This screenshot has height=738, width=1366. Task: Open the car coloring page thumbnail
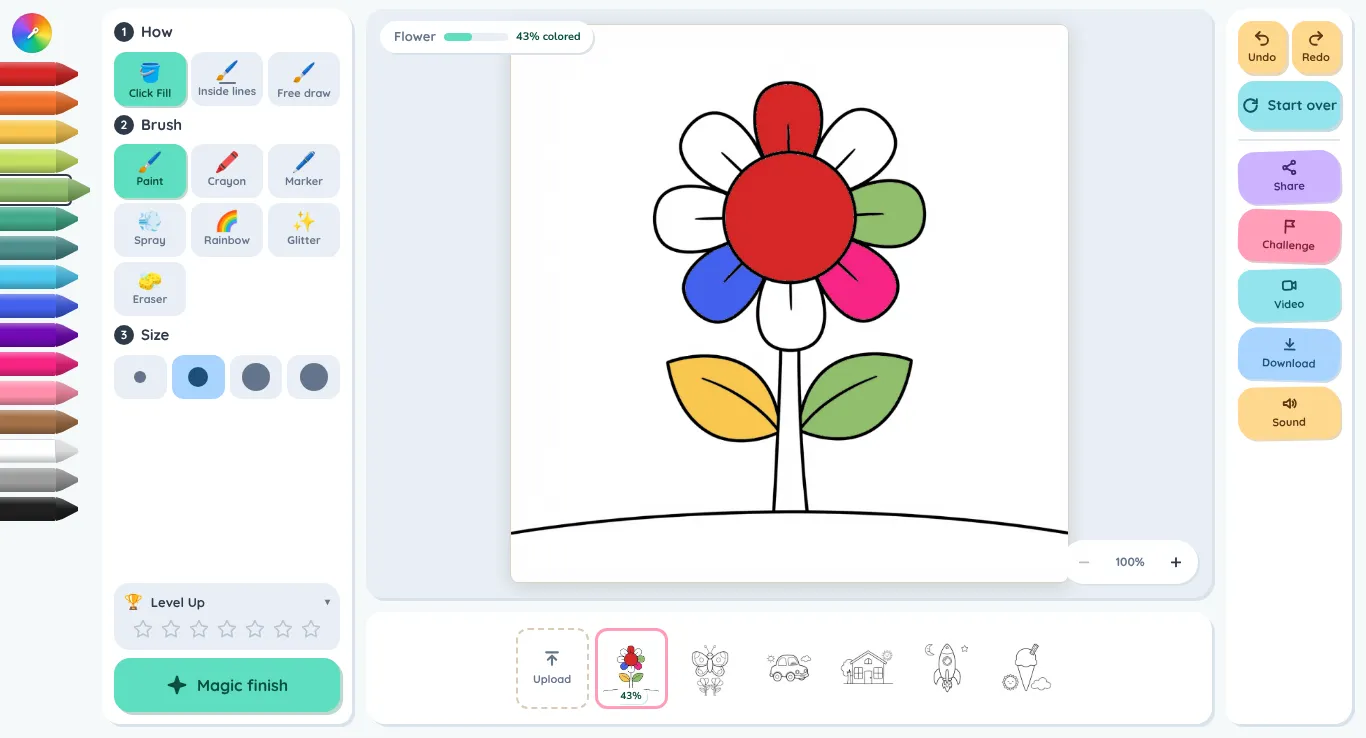tap(788, 668)
